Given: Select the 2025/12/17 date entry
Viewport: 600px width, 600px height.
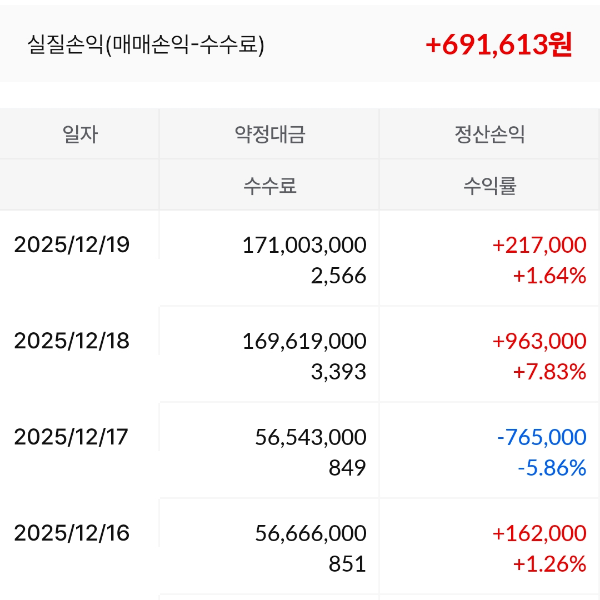Looking at the screenshot, I should [x=72, y=436].
